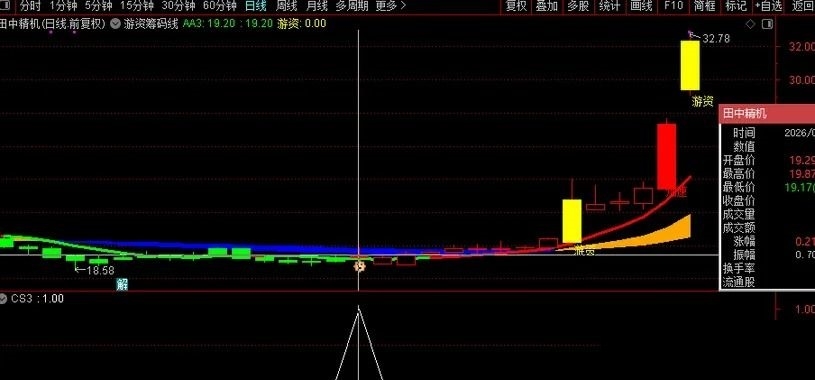Screen dimensions: 815x380
Task: Click the coin marker icon at the crosshair
Action: point(359,267)
